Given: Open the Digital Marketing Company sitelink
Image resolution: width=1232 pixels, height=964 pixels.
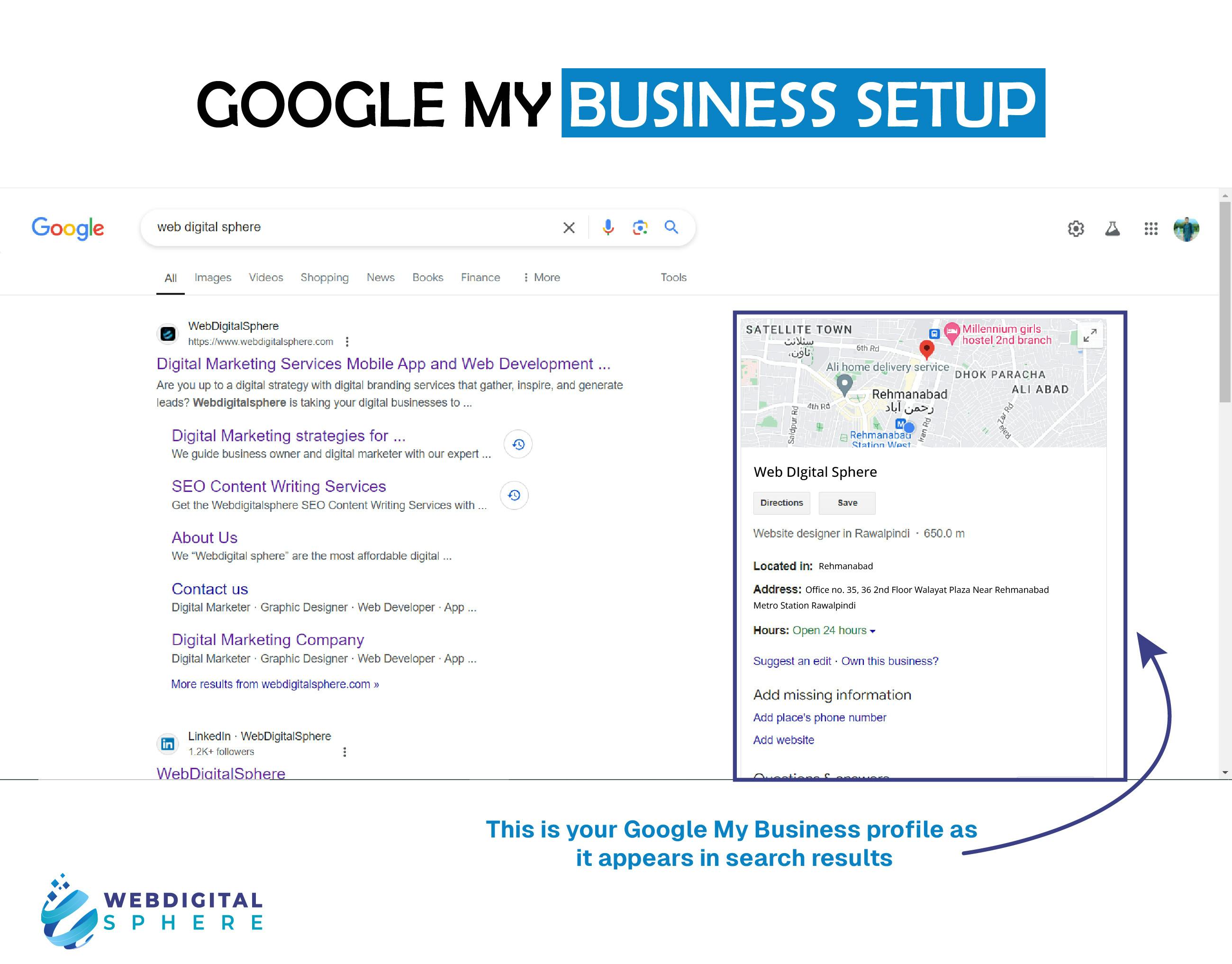Looking at the screenshot, I should click(x=268, y=640).
